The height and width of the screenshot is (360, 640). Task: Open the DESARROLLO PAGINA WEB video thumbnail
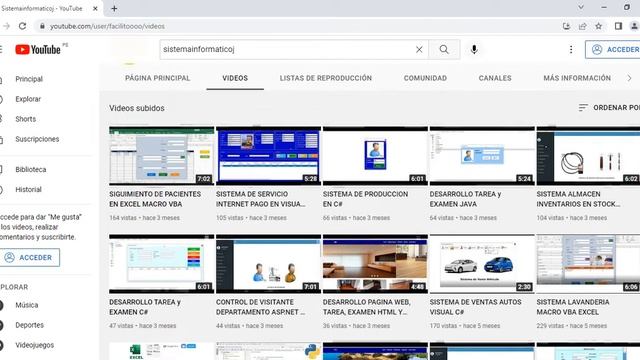[376, 264]
